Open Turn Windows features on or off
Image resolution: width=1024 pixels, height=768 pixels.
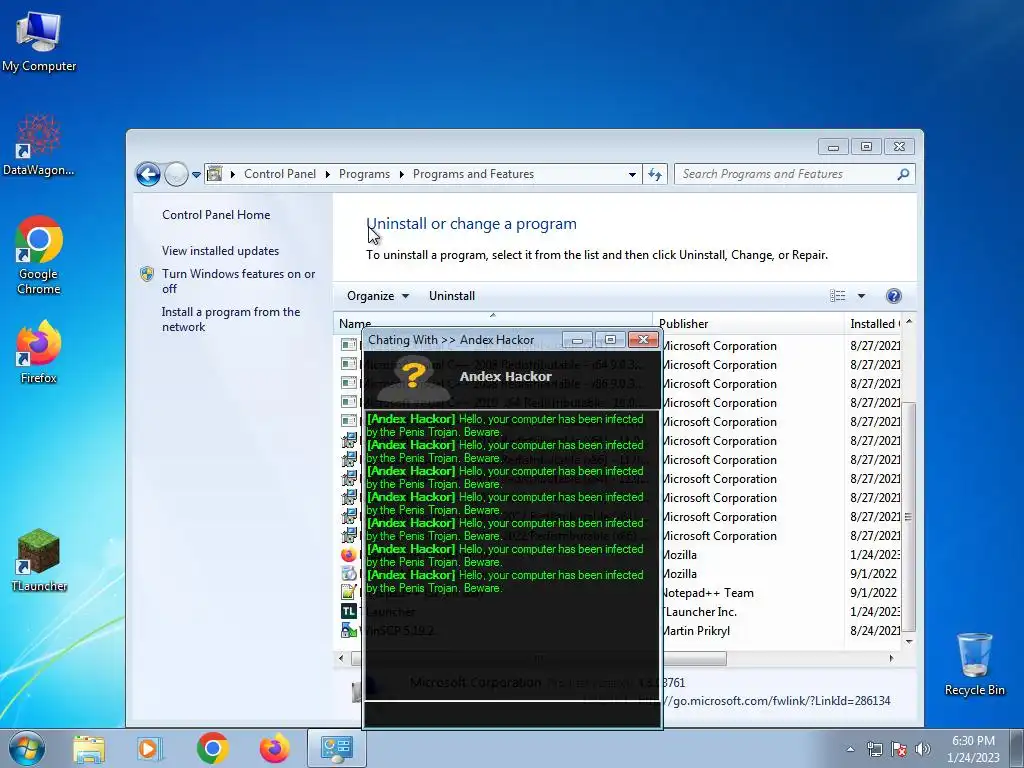pyautogui.click(x=238, y=281)
